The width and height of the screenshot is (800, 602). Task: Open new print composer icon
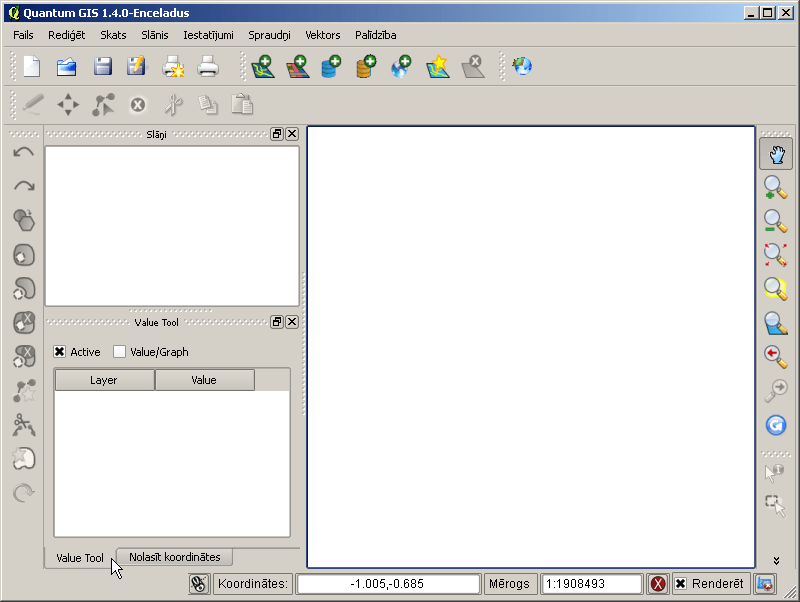(x=173, y=66)
